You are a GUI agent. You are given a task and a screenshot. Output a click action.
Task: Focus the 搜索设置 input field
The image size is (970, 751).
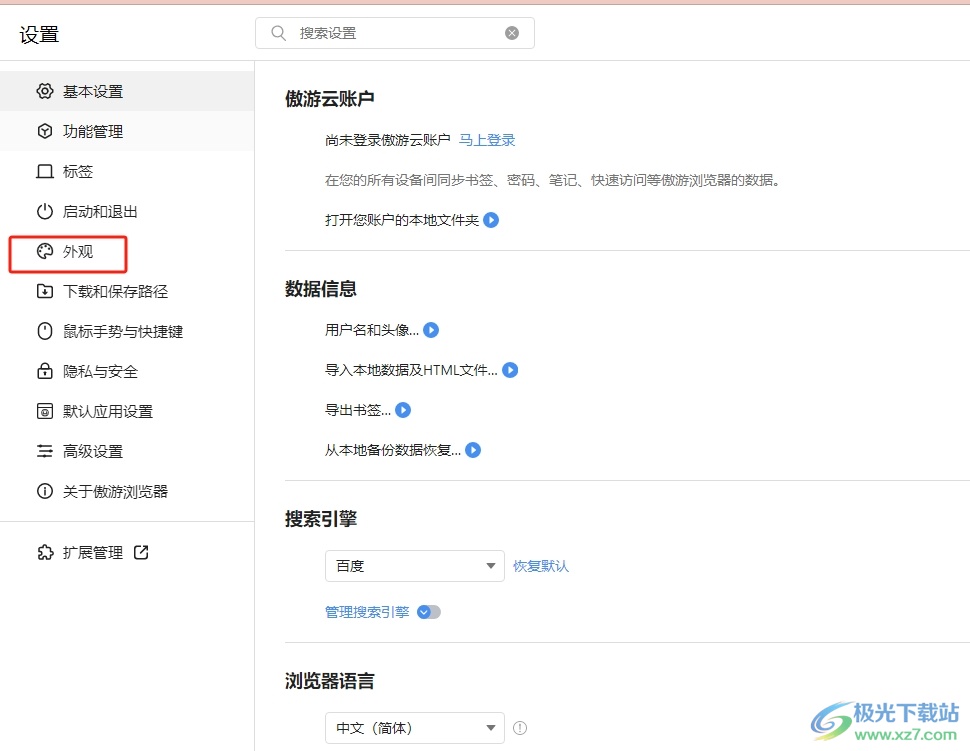[395, 33]
